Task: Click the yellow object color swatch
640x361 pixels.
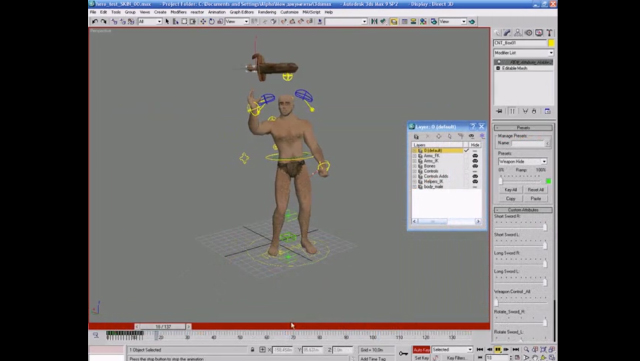Action: (551, 43)
